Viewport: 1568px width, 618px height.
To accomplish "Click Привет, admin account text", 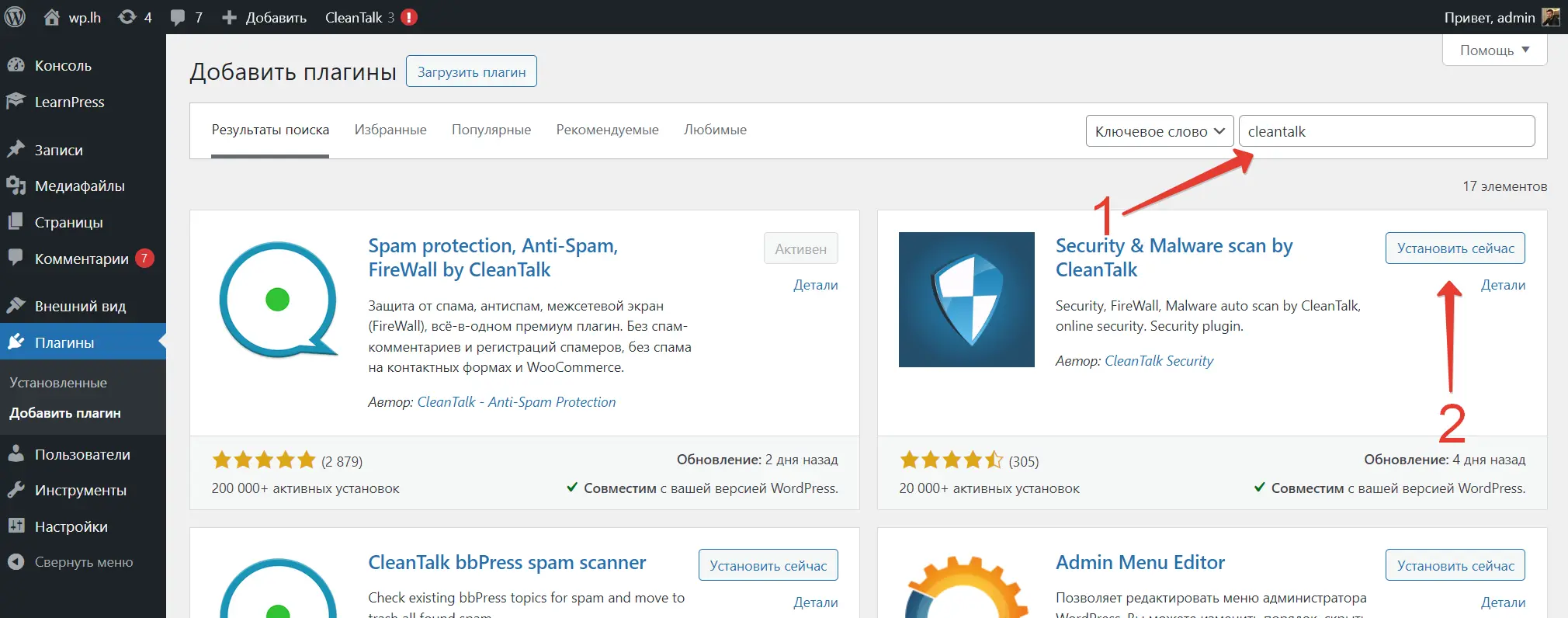I will (1490, 17).
